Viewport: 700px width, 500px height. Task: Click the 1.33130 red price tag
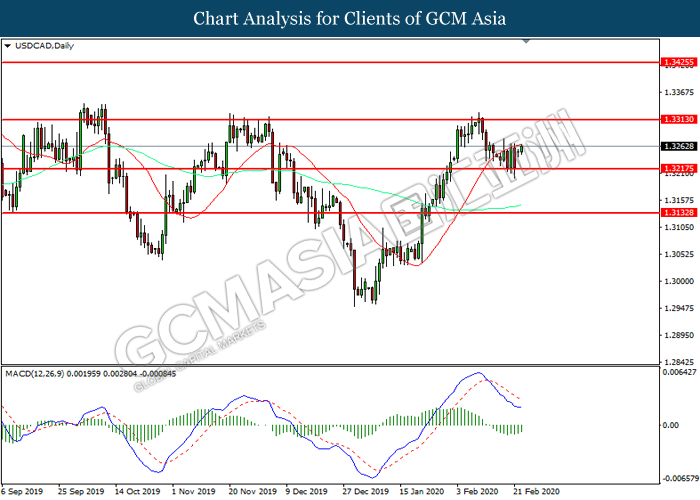[678, 119]
